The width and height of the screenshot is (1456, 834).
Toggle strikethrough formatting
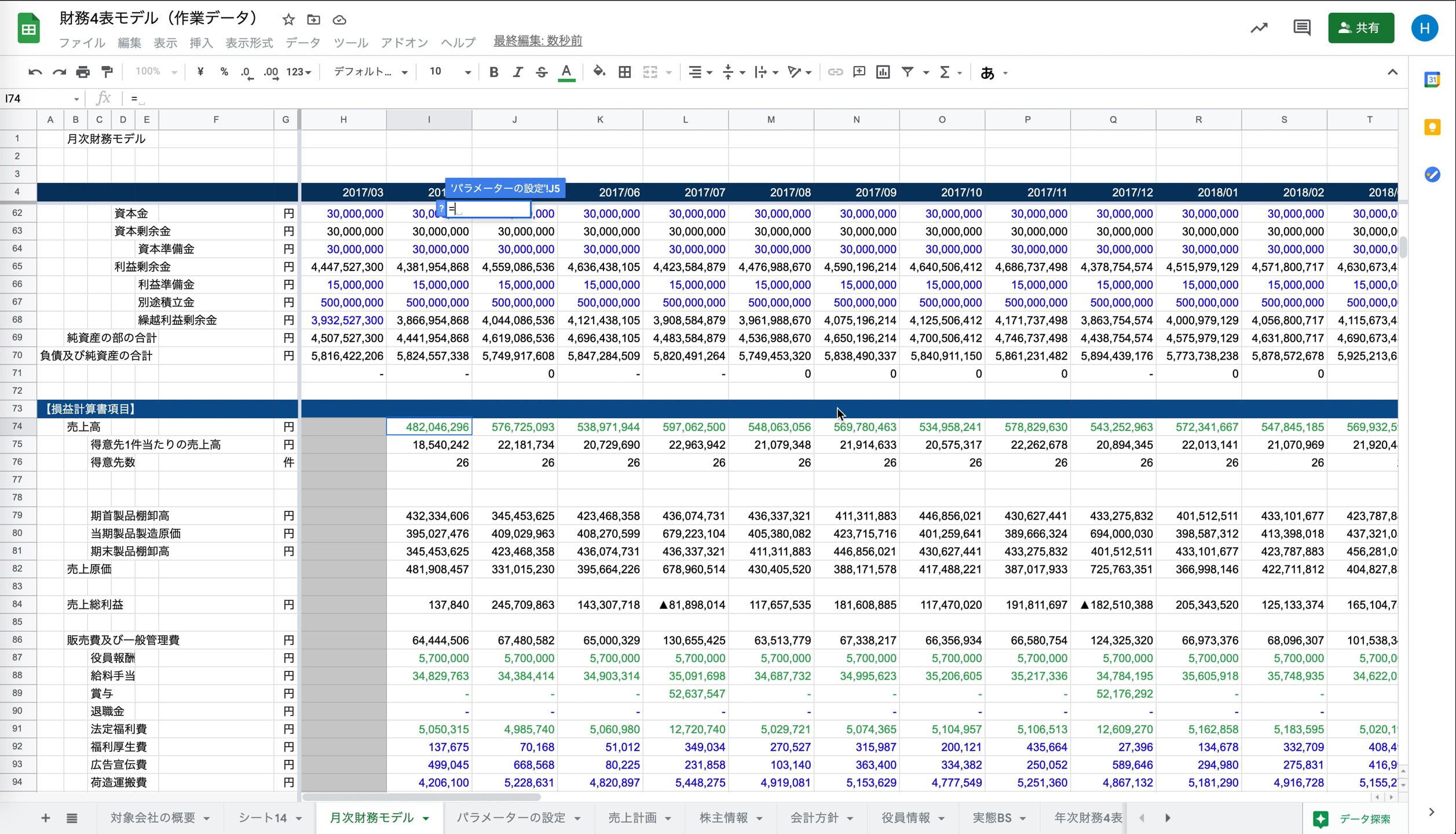(542, 72)
